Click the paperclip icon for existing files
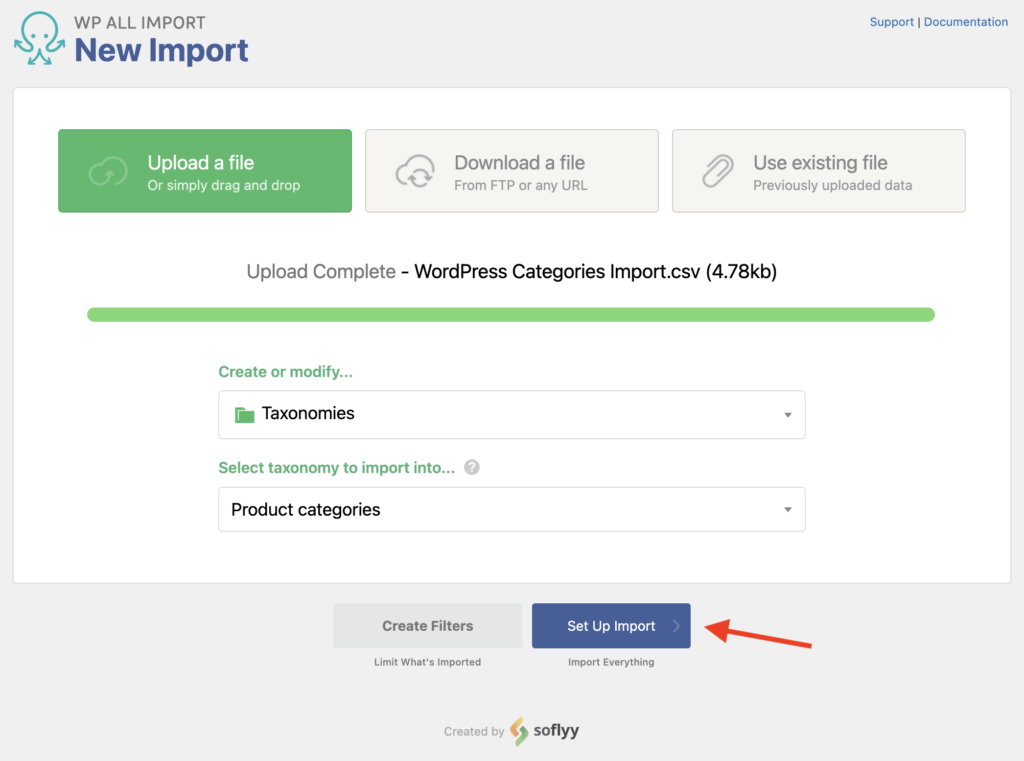 pyautogui.click(x=716, y=170)
